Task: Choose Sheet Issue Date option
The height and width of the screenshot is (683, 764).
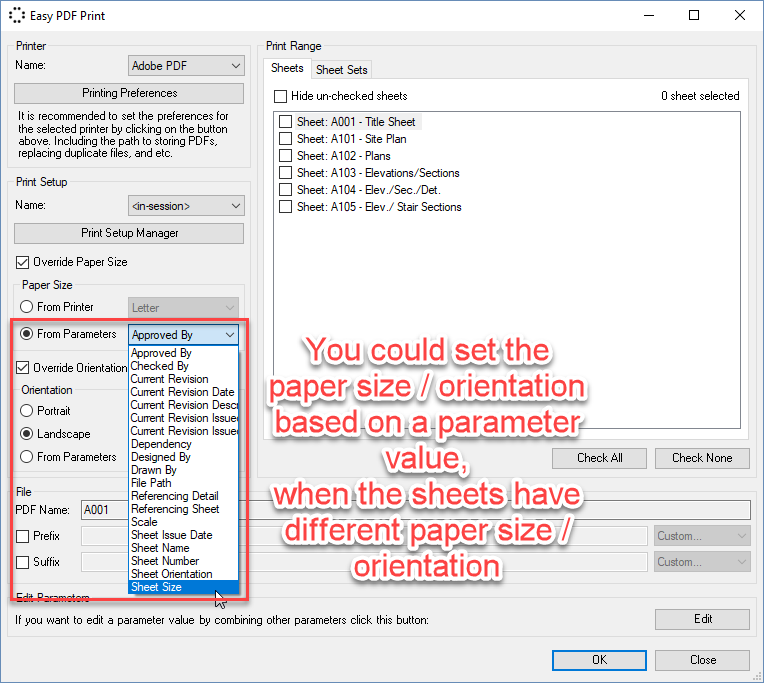Action: click(184, 535)
